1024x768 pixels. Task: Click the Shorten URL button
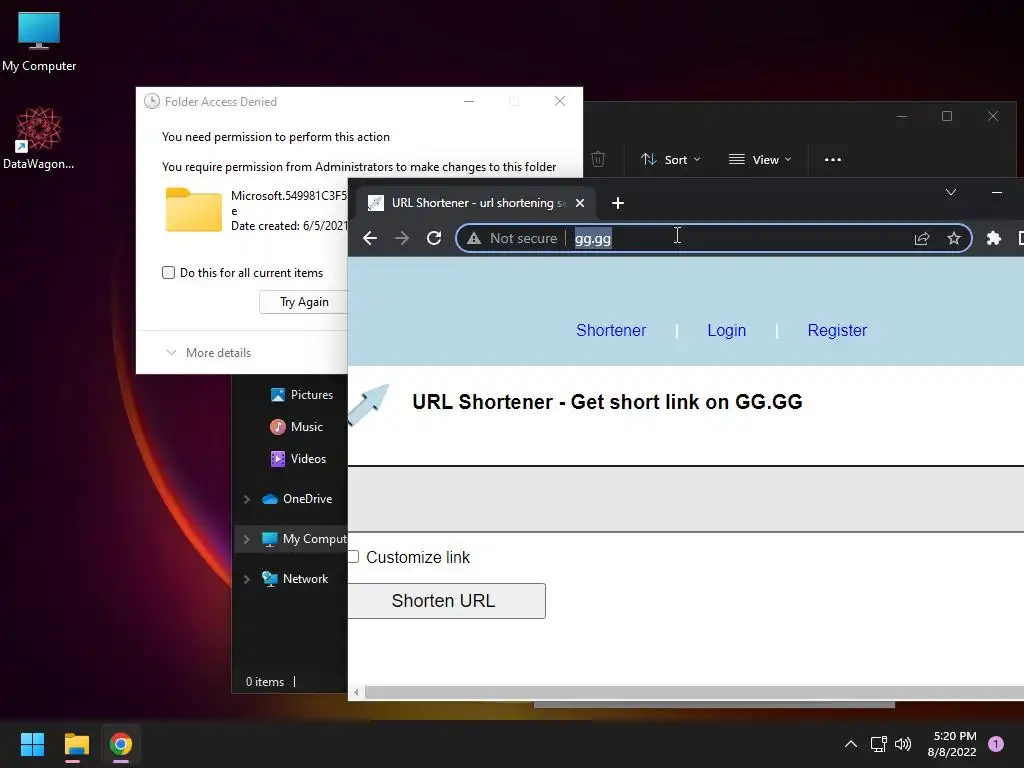click(446, 601)
